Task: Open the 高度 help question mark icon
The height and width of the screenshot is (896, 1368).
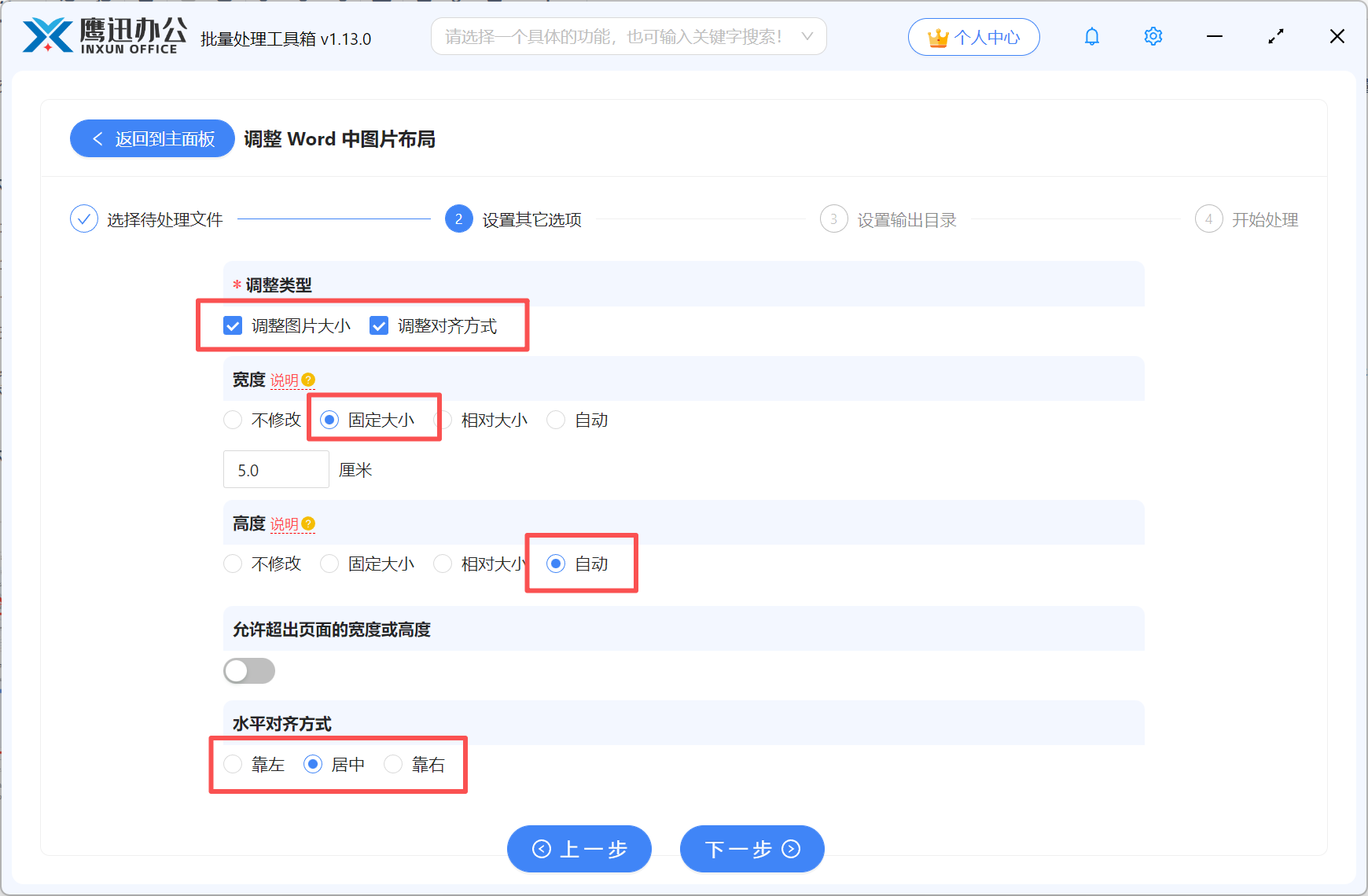Action: (308, 523)
